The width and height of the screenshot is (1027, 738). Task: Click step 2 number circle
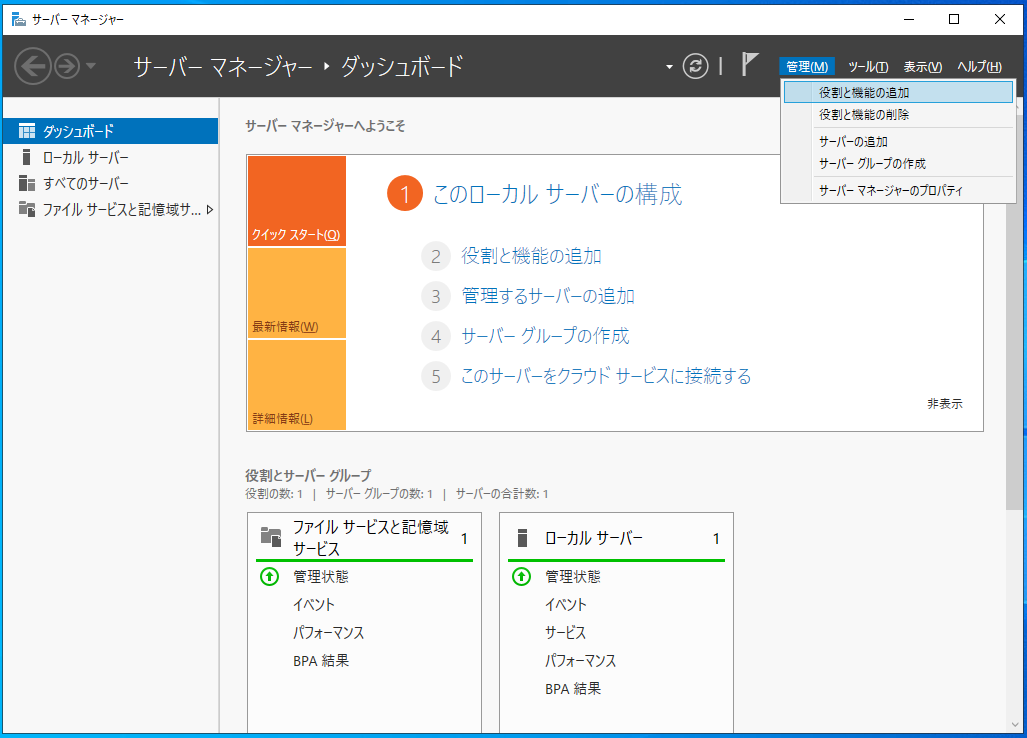click(436, 256)
